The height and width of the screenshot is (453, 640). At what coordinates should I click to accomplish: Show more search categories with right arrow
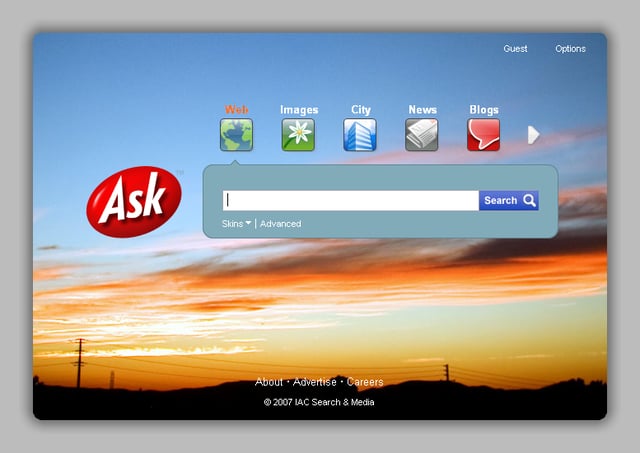(533, 135)
